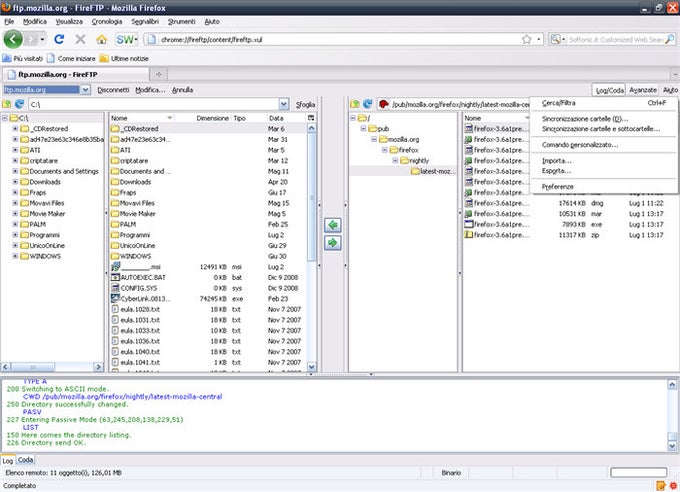Click the Disconnetti button

pyautogui.click(x=113, y=90)
